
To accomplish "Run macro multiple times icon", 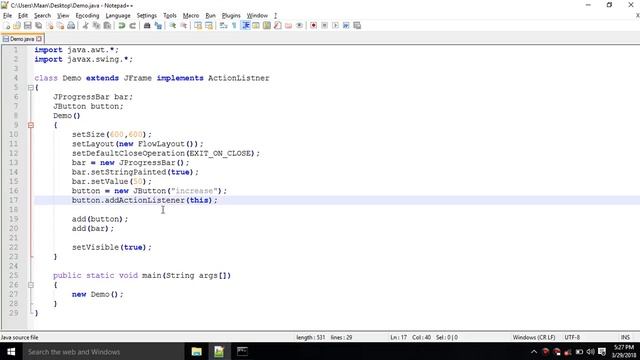I will tap(346, 26).
